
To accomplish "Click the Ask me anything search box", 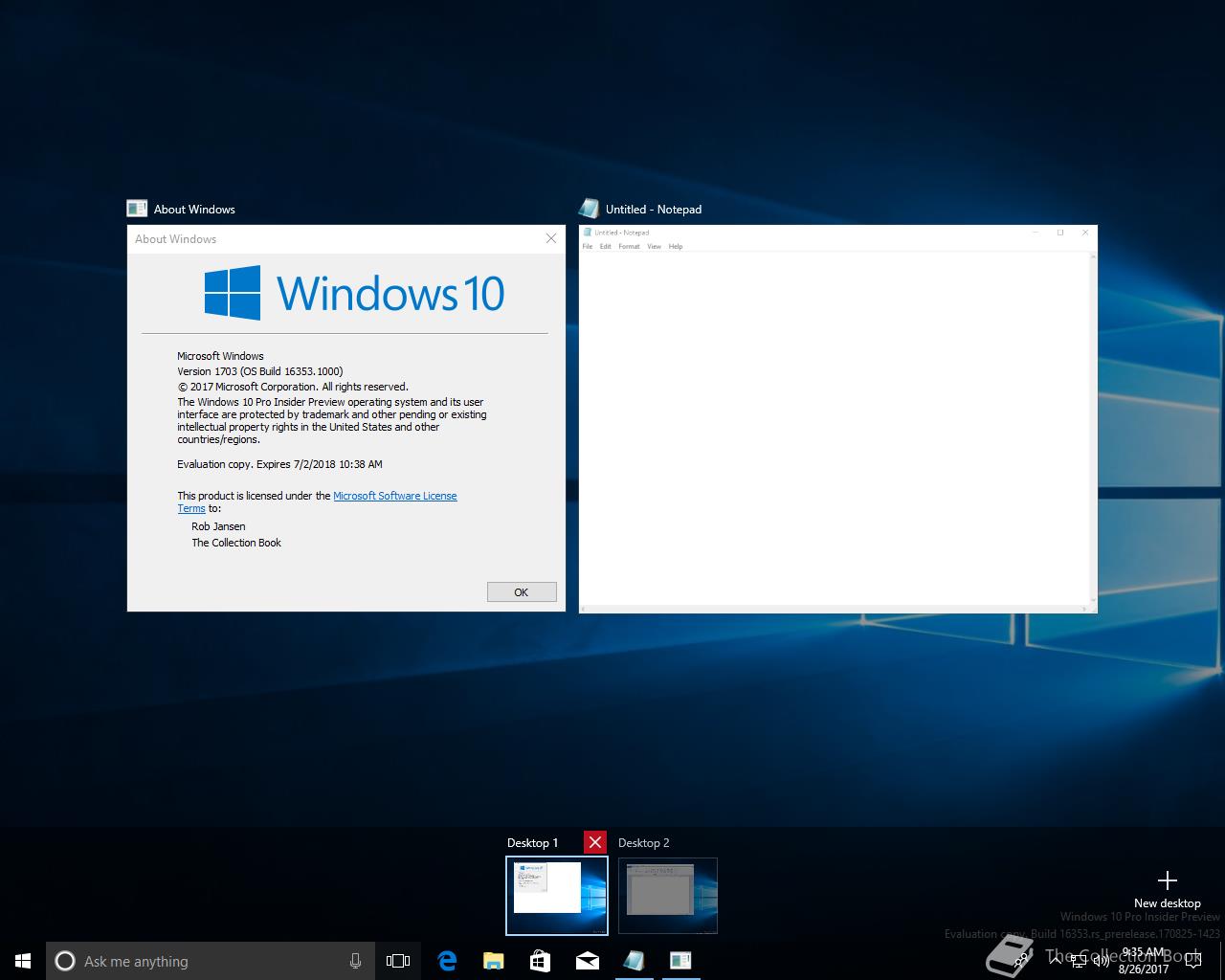I will click(210, 961).
